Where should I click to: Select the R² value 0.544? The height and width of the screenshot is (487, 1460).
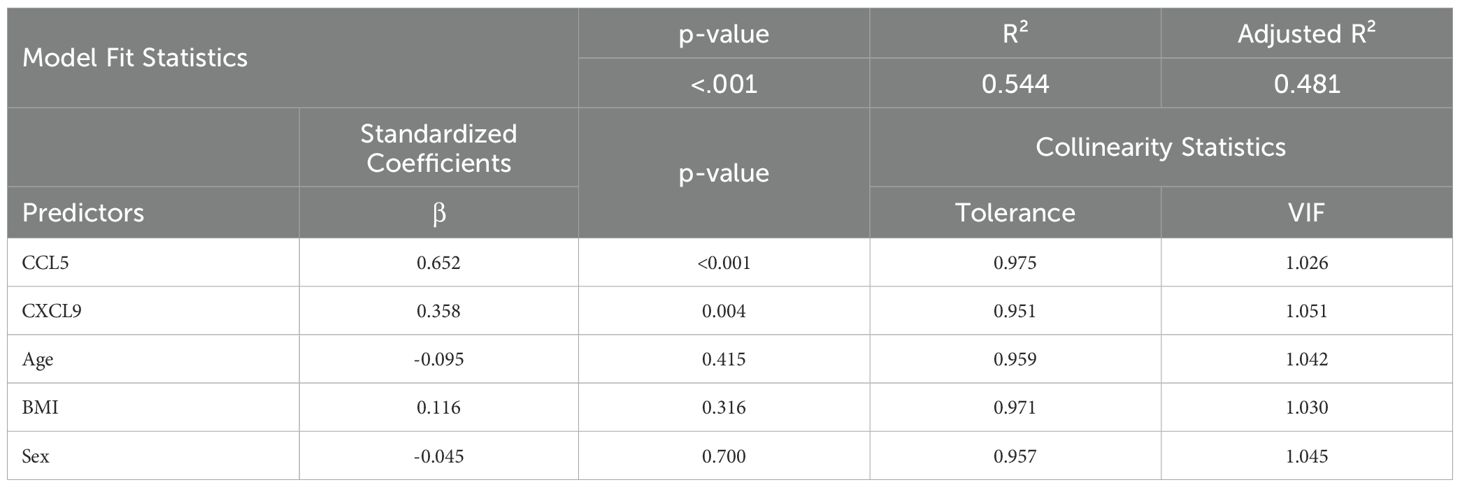coord(1014,83)
